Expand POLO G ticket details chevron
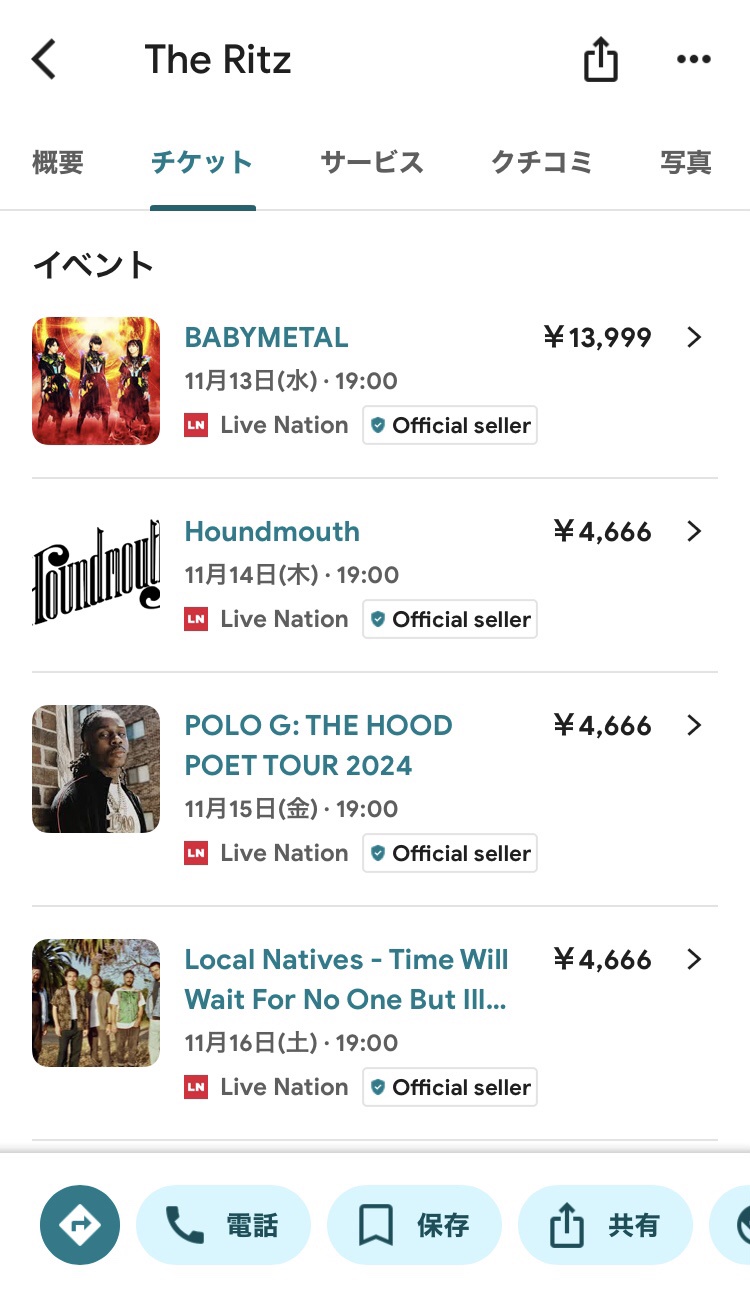The height and width of the screenshot is (1297, 750). [x=695, y=726]
